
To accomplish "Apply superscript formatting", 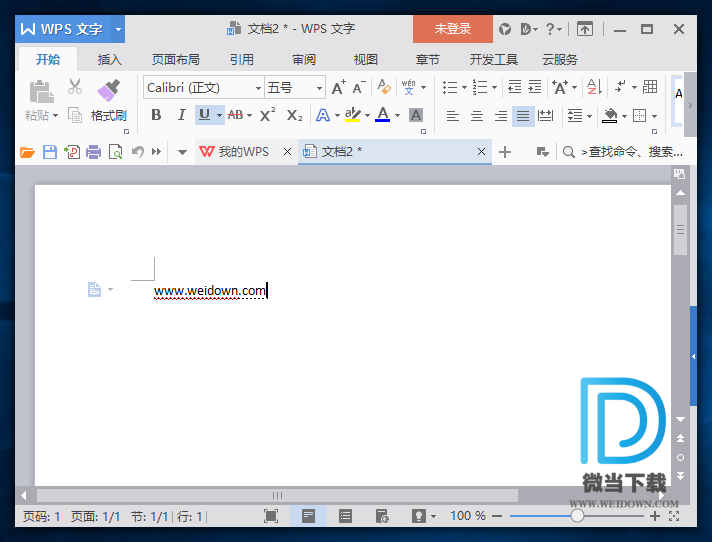I will (x=267, y=116).
